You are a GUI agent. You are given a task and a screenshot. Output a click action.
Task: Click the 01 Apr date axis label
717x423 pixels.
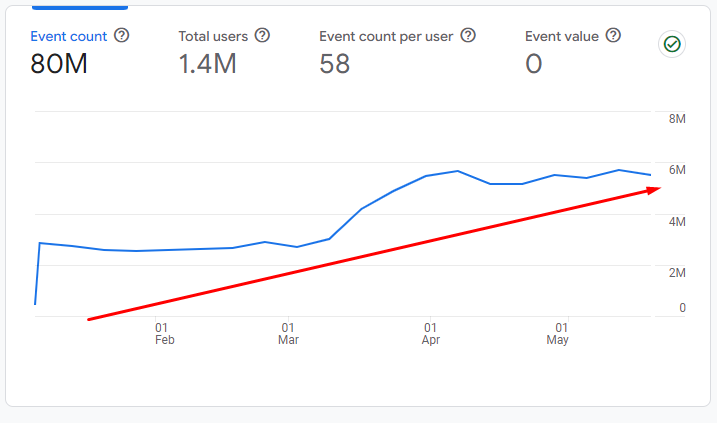(x=430, y=334)
